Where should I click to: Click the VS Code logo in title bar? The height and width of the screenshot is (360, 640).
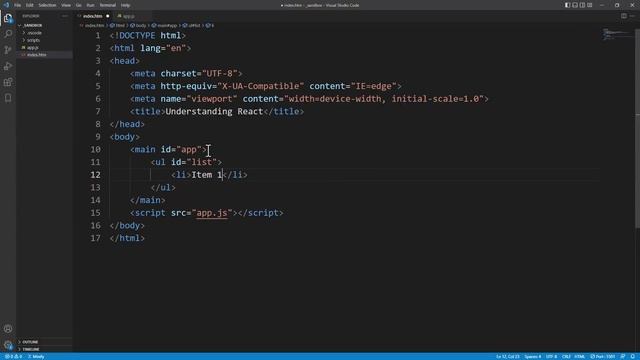click(x=6, y=5)
